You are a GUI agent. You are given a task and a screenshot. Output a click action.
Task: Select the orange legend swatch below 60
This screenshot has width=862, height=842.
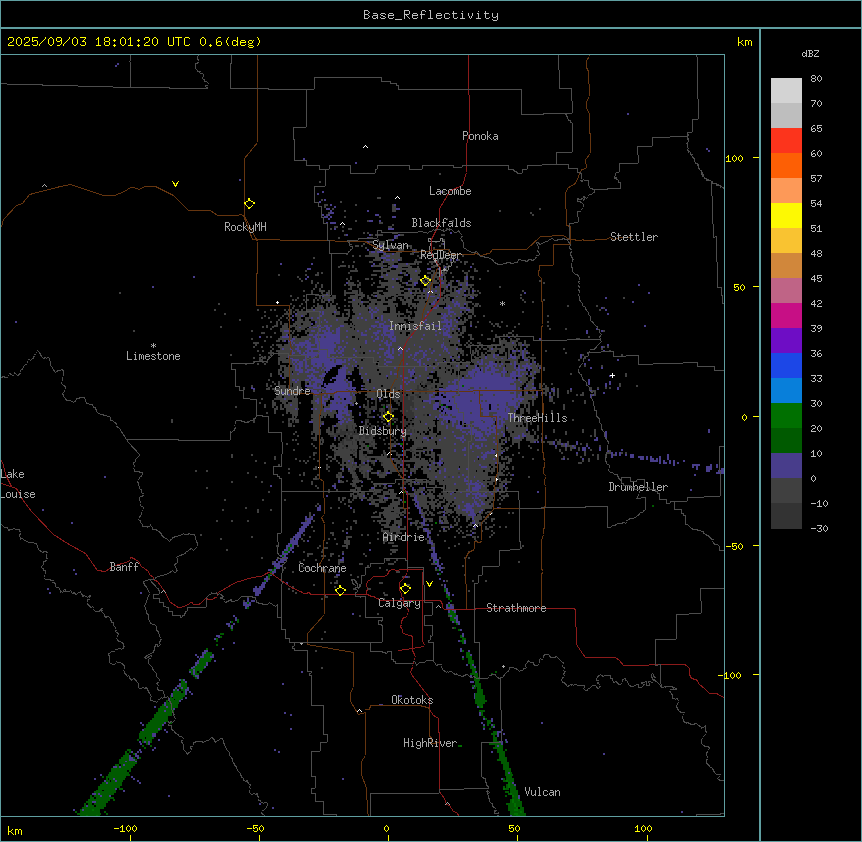[786, 165]
